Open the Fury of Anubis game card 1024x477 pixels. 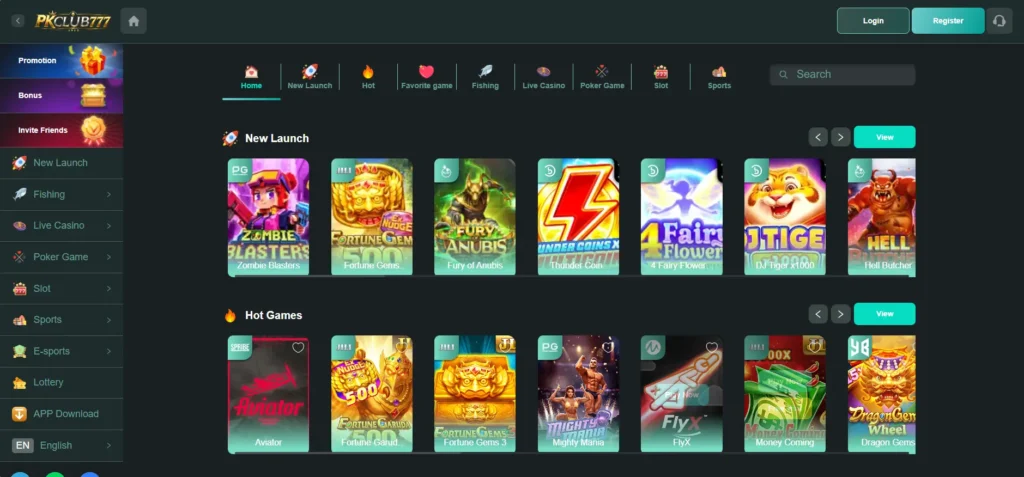coord(475,217)
